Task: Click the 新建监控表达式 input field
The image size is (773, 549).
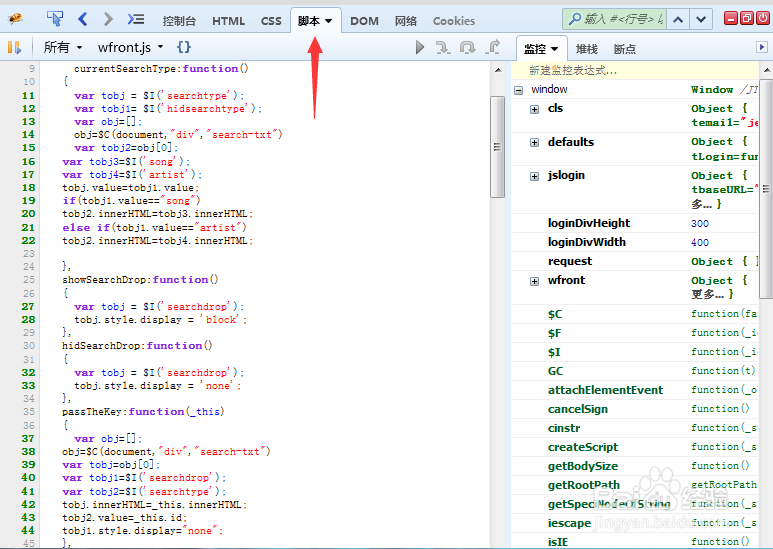Action: (634, 70)
